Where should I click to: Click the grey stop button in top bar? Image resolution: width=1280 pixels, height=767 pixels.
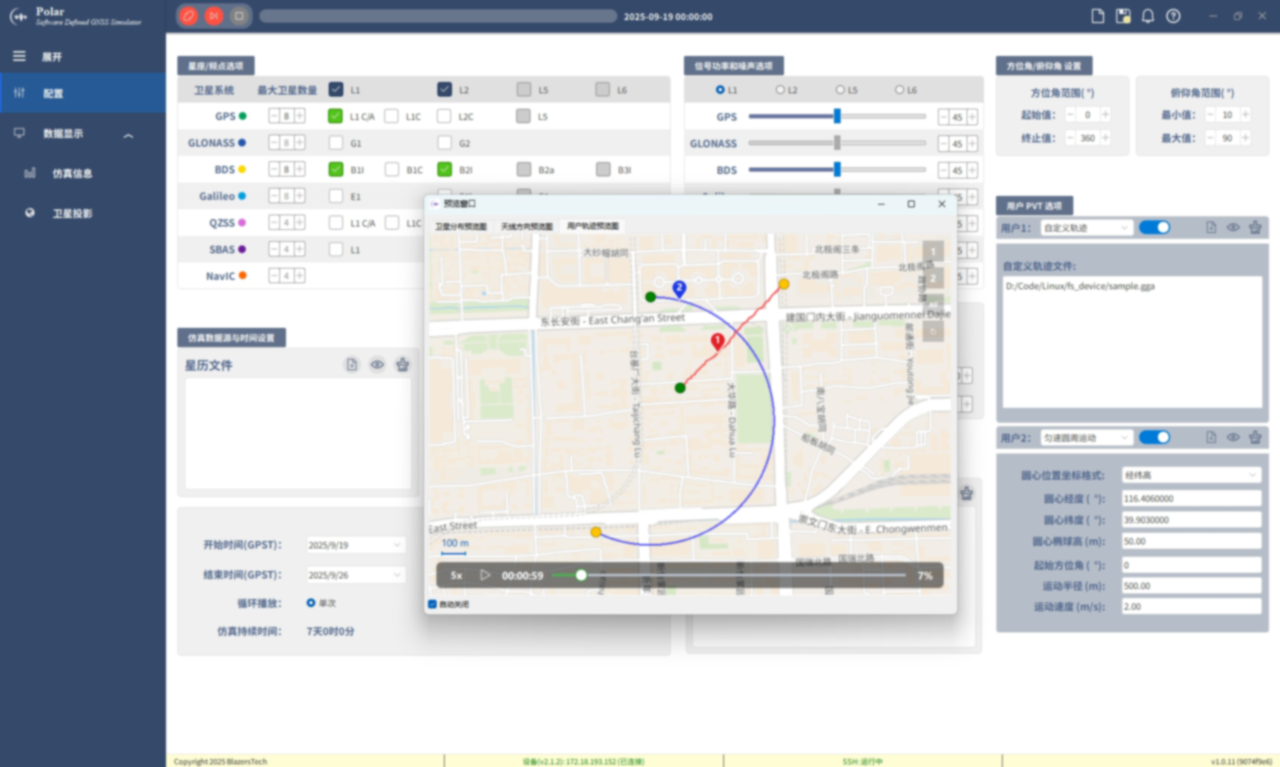click(238, 16)
